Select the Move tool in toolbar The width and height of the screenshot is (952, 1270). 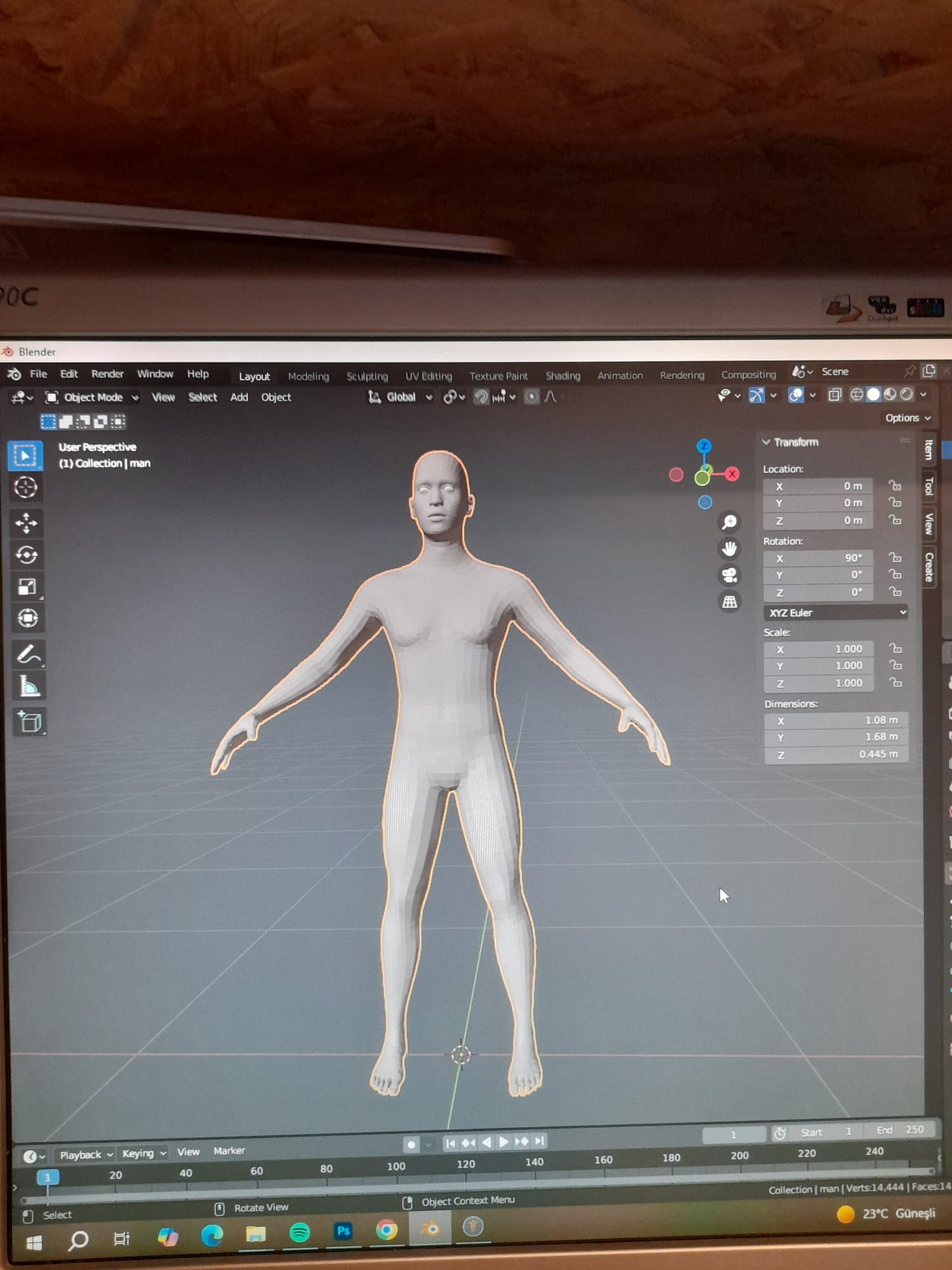[26, 523]
